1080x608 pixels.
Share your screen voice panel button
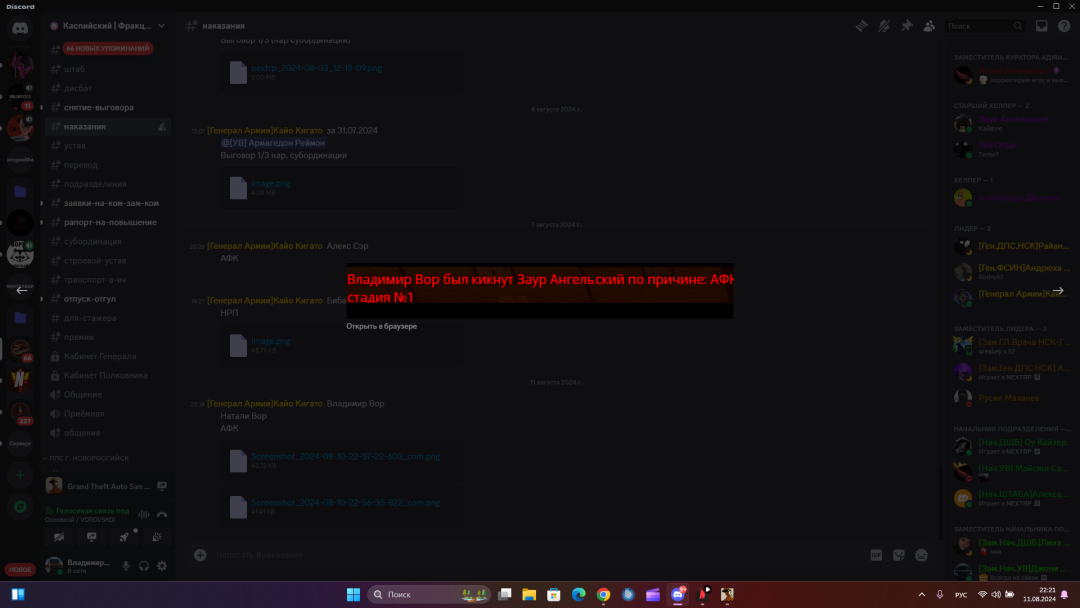92,537
